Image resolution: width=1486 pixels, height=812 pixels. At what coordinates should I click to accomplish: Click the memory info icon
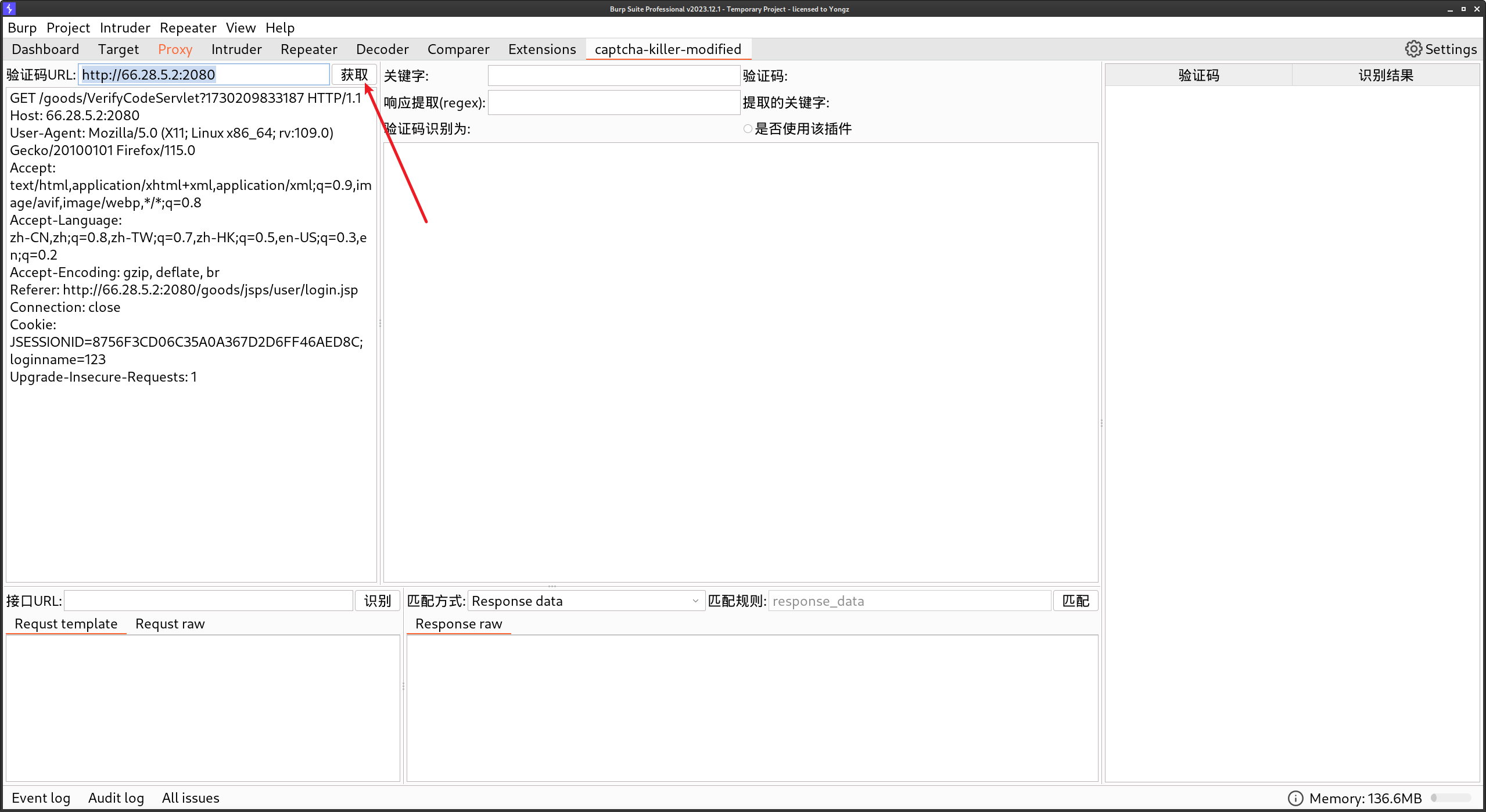[x=1295, y=798]
